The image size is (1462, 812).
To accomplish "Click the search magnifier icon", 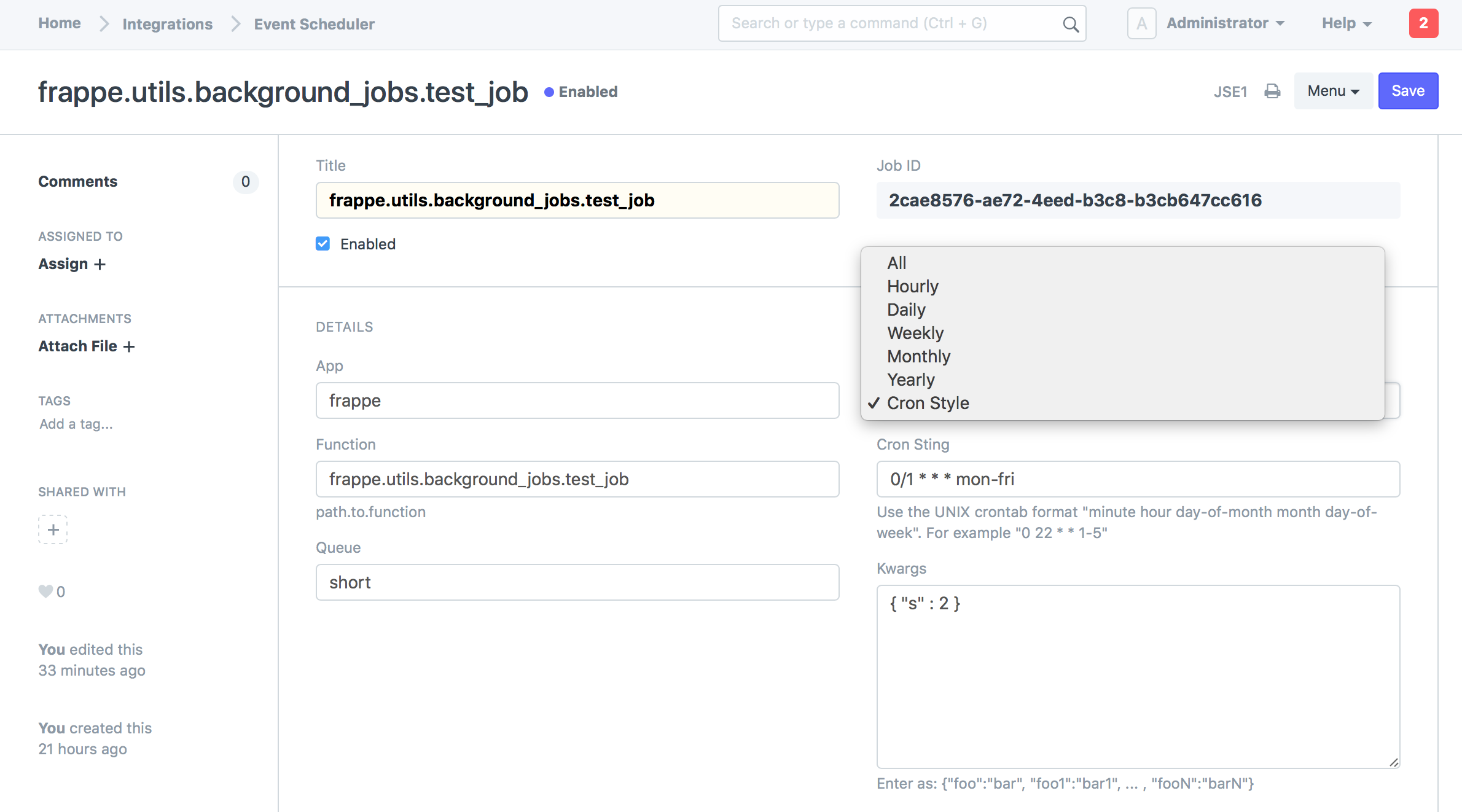I will (1070, 23).
